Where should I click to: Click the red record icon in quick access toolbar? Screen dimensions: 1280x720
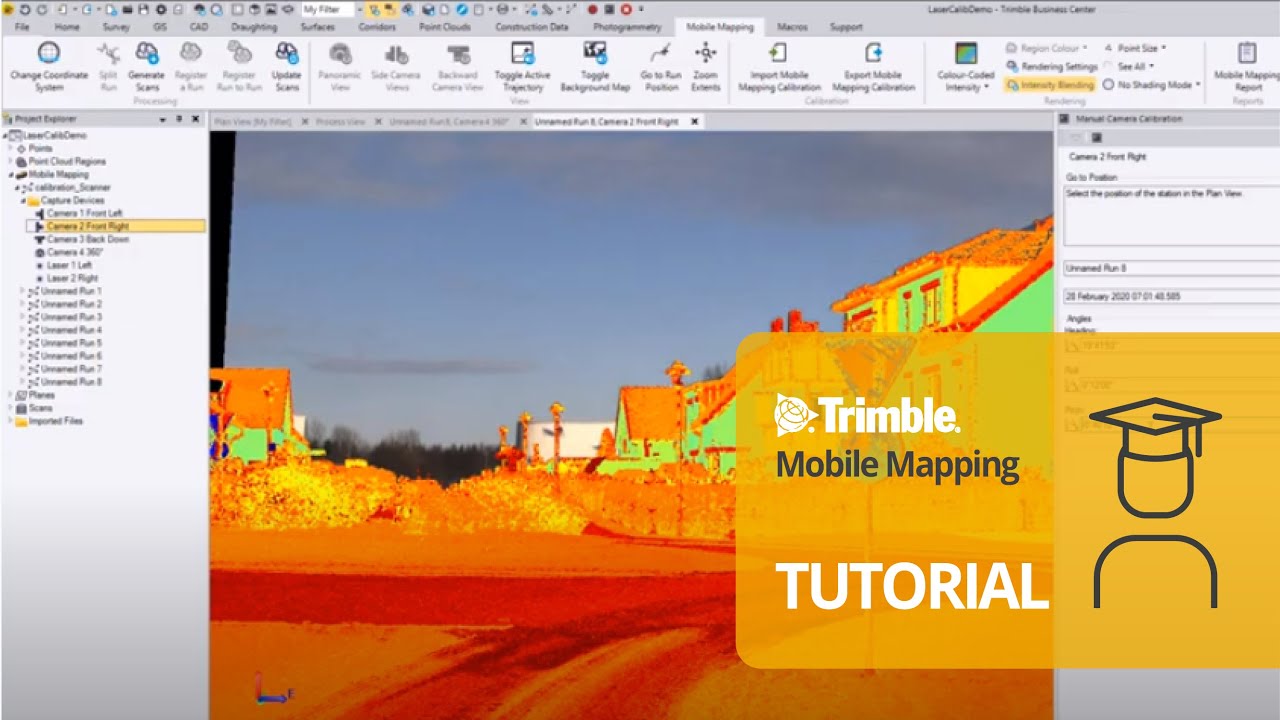tap(593, 9)
